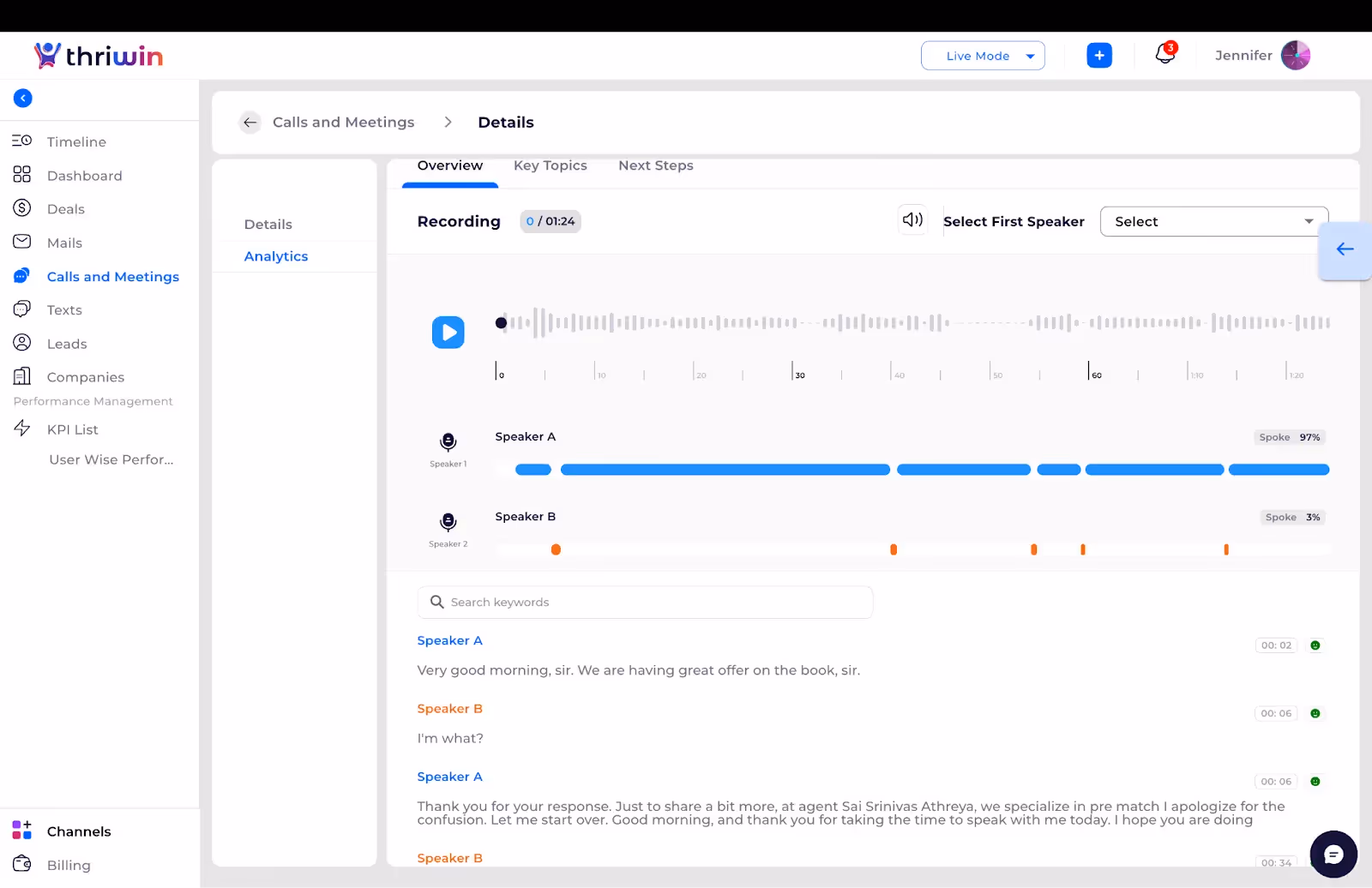Screen dimensions: 1372x888
Task: Open Jennifer's profile avatar
Action: pos(1296,55)
